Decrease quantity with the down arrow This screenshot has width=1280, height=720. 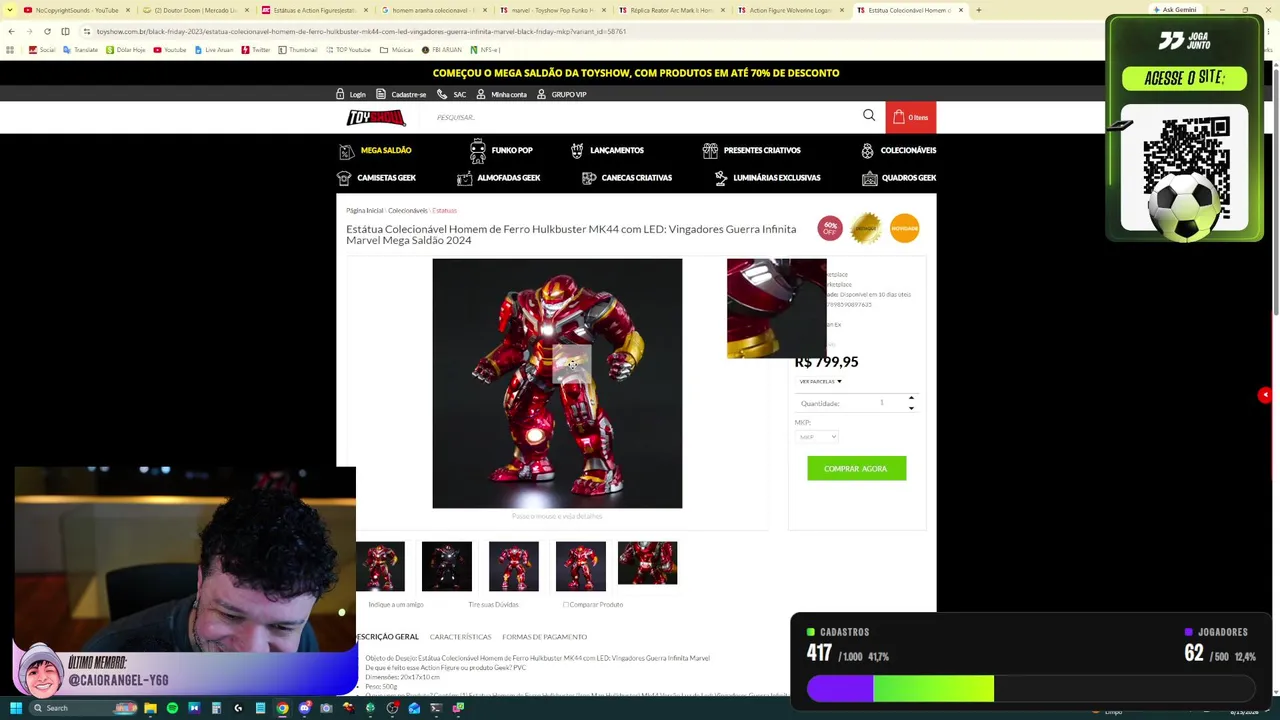911,408
